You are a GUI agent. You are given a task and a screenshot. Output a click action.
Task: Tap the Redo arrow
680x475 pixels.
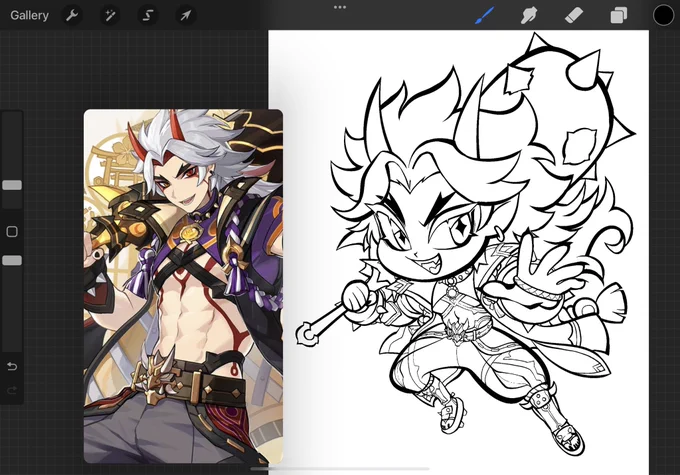coord(12,390)
